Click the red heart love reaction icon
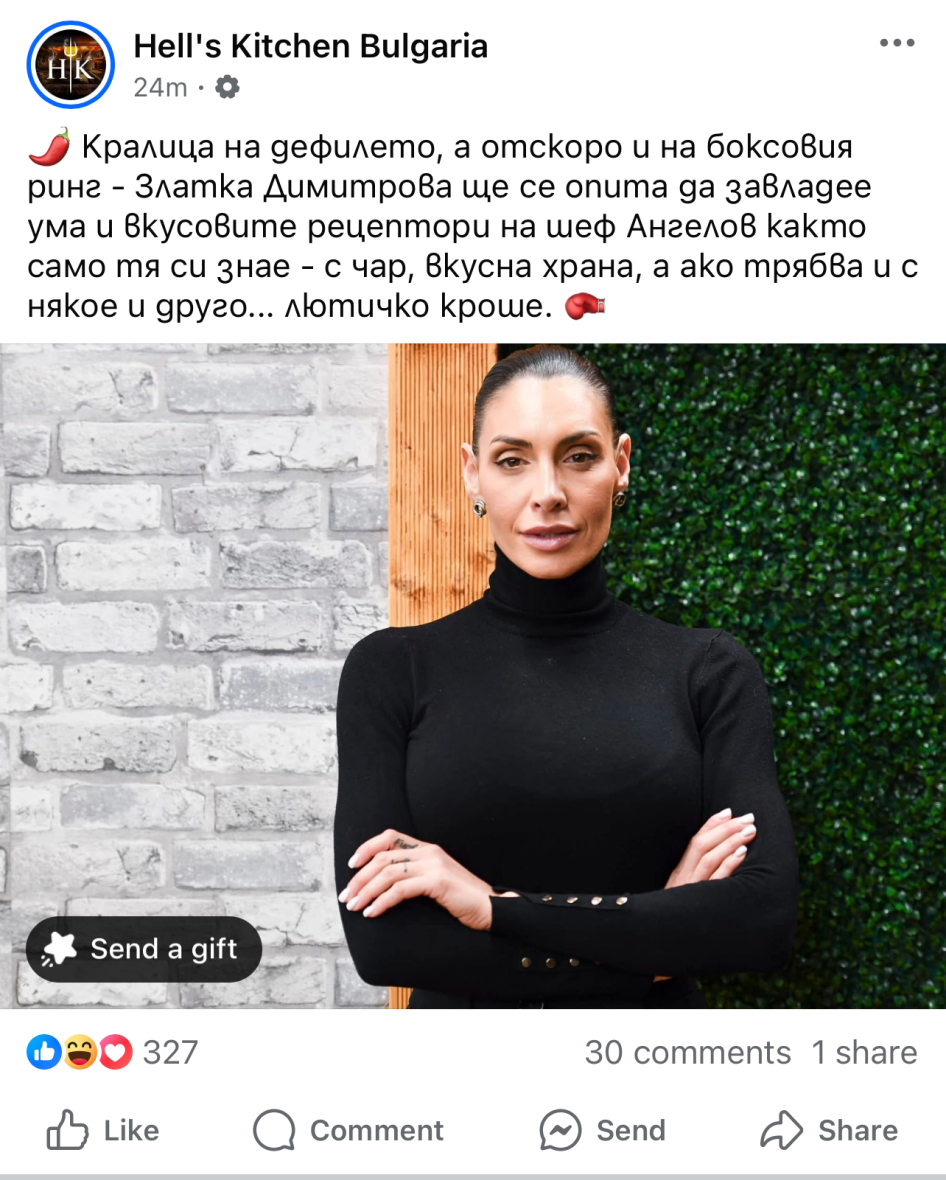 (x=115, y=1052)
